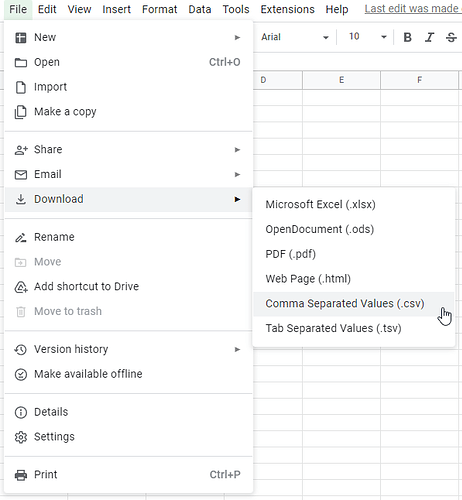The image size is (462, 500).
Task: Download as OpenDocument (.ods)
Action: [x=354, y=229]
